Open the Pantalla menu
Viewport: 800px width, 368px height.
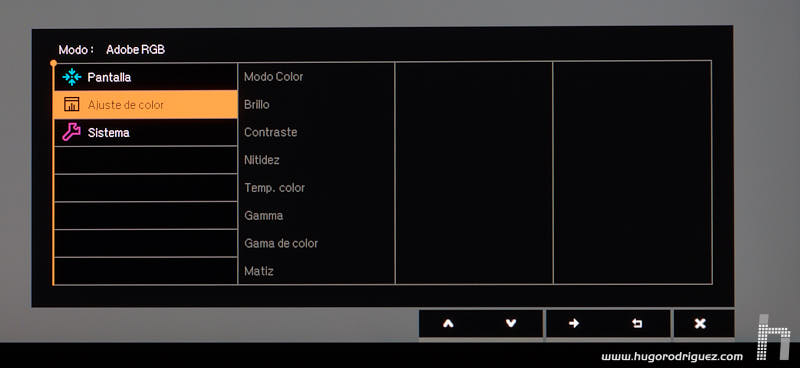pyautogui.click(x=145, y=77)
